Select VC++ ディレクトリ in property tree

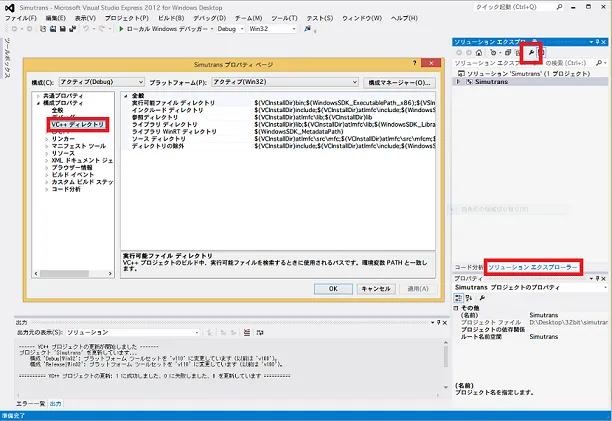point(78,124)
